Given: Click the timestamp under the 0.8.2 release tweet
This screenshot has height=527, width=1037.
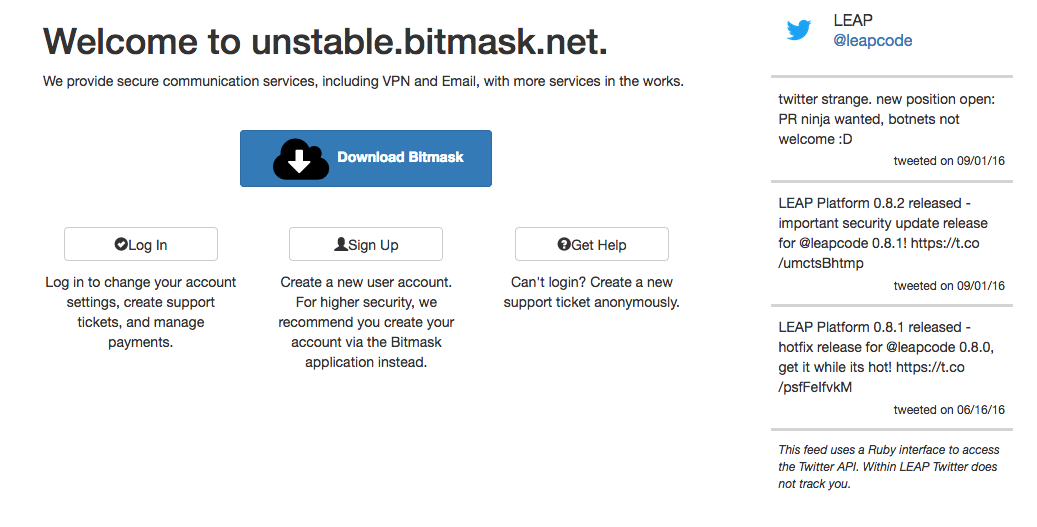Looking at the screenshot, I should (x=949, y=286).
